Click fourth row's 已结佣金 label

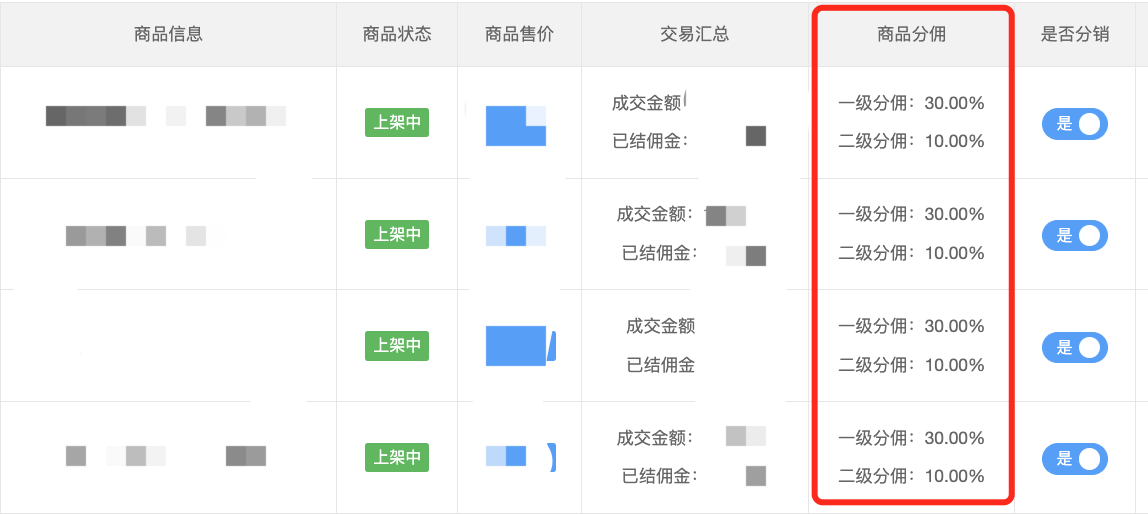pyautogui.click(x=659, y=477)
